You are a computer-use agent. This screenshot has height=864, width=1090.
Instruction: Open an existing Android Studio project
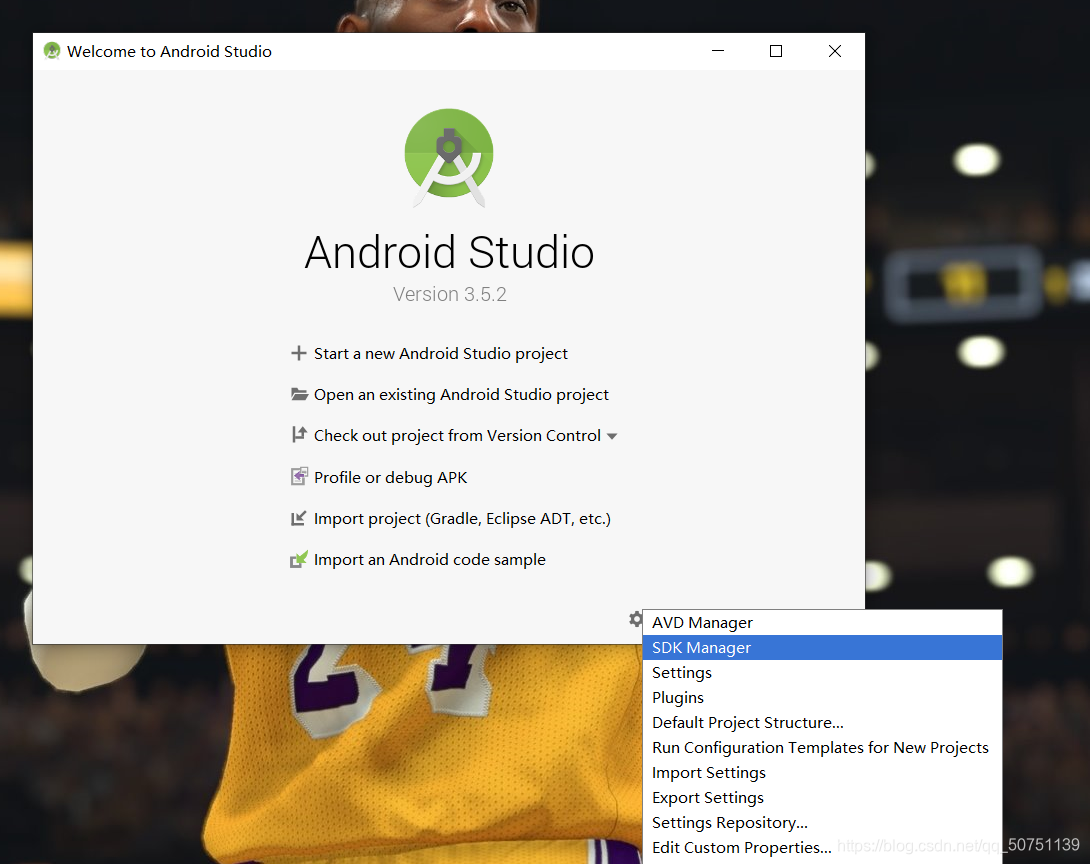coord(461,395)
